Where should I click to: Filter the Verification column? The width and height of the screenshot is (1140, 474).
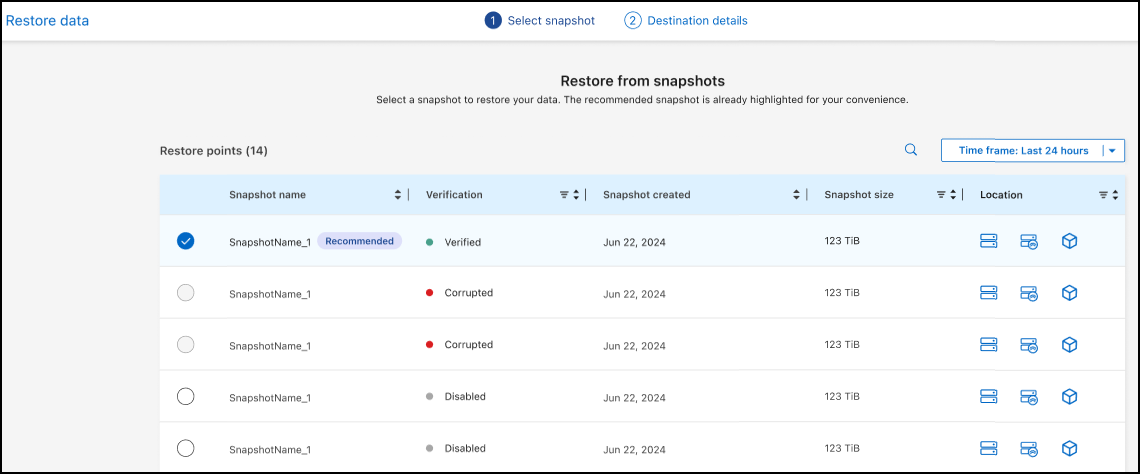(x=564, y=195)
